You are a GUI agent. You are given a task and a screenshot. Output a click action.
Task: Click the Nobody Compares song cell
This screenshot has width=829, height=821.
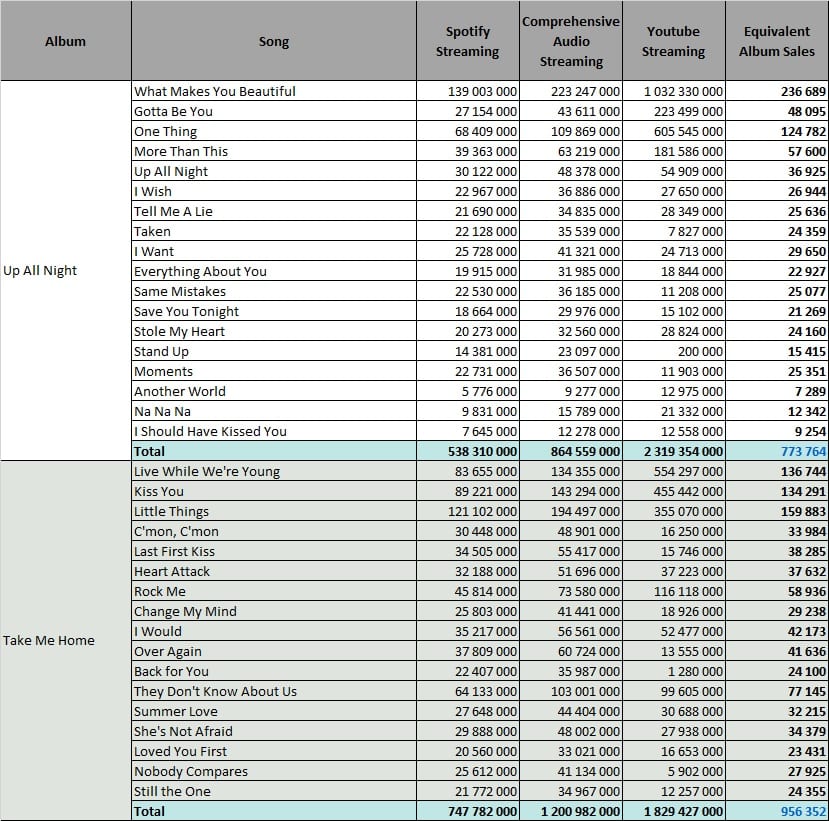[274, 772]
